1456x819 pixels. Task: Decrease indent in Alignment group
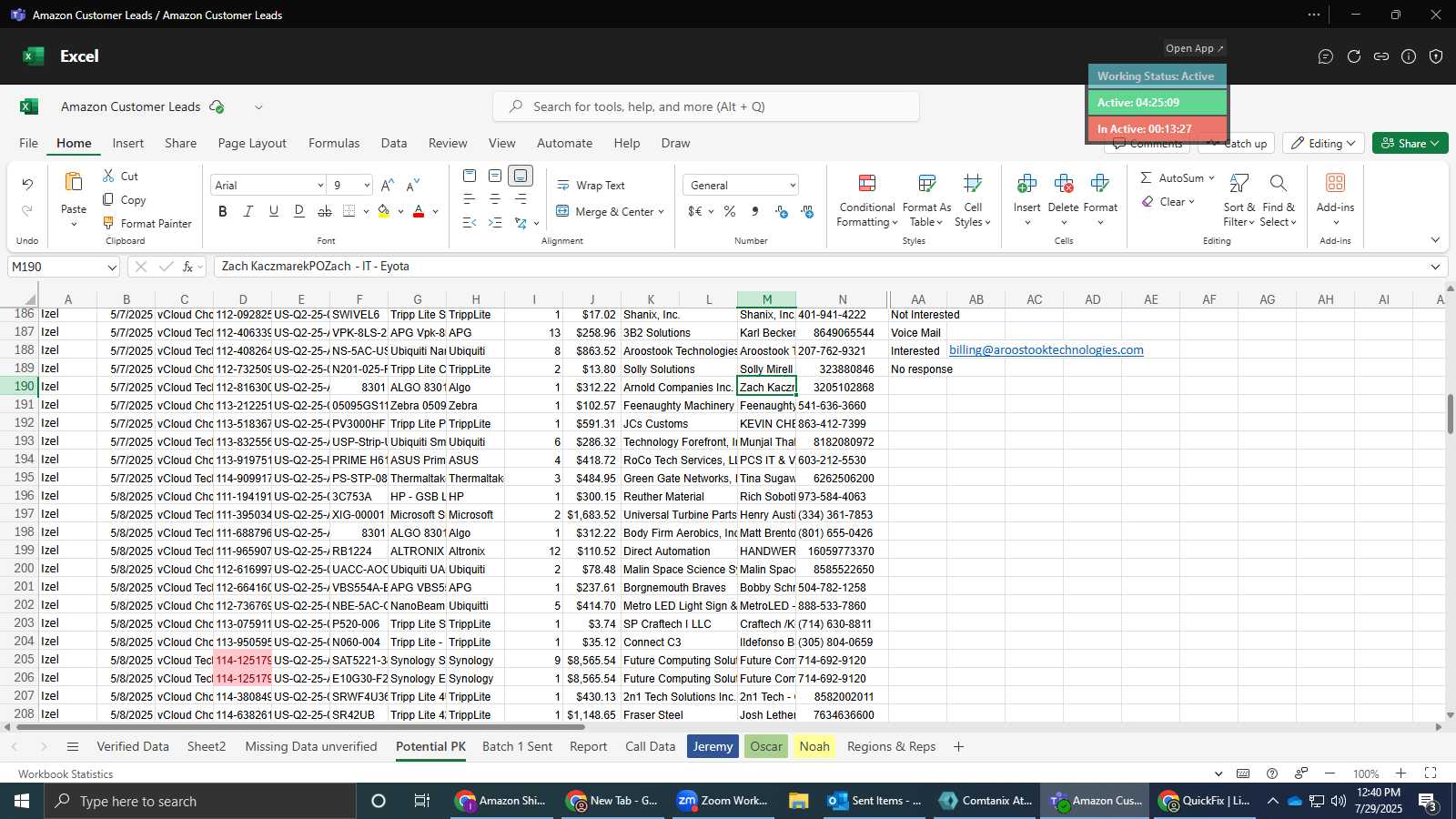[470, 222]
